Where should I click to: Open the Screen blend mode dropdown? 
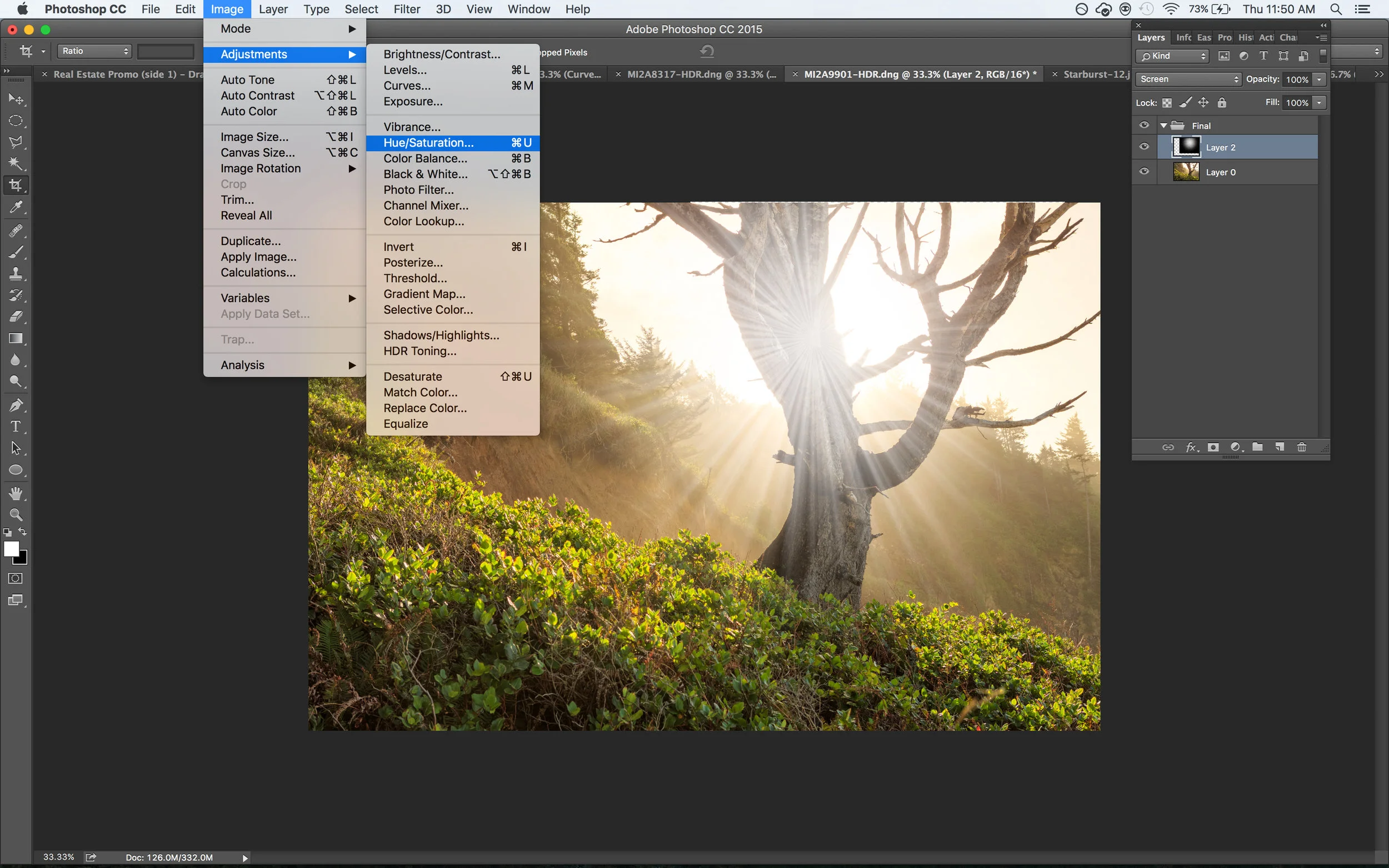(x=1188, y=79)
